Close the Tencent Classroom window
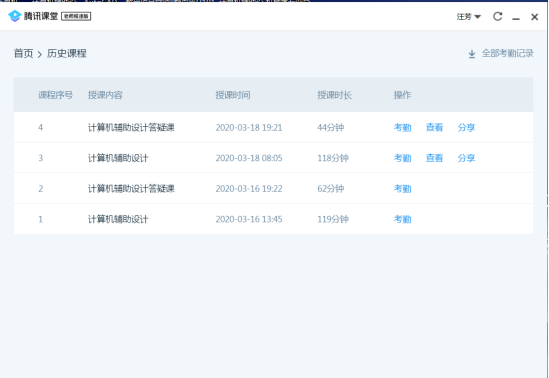 [534, 17]
